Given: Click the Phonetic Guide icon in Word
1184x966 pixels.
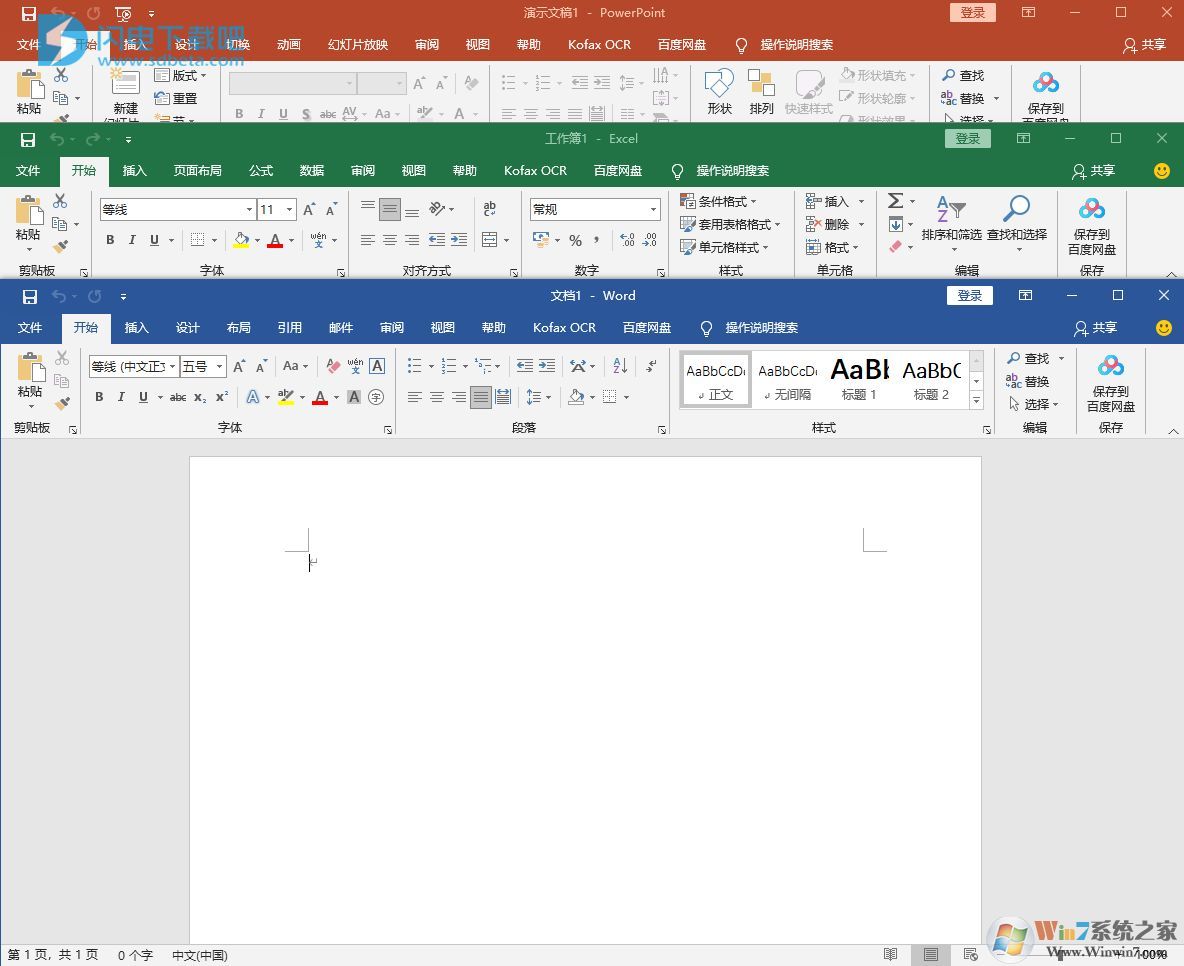Looking at the screenshot, I should pyautogui.click(x=357, y=365).
